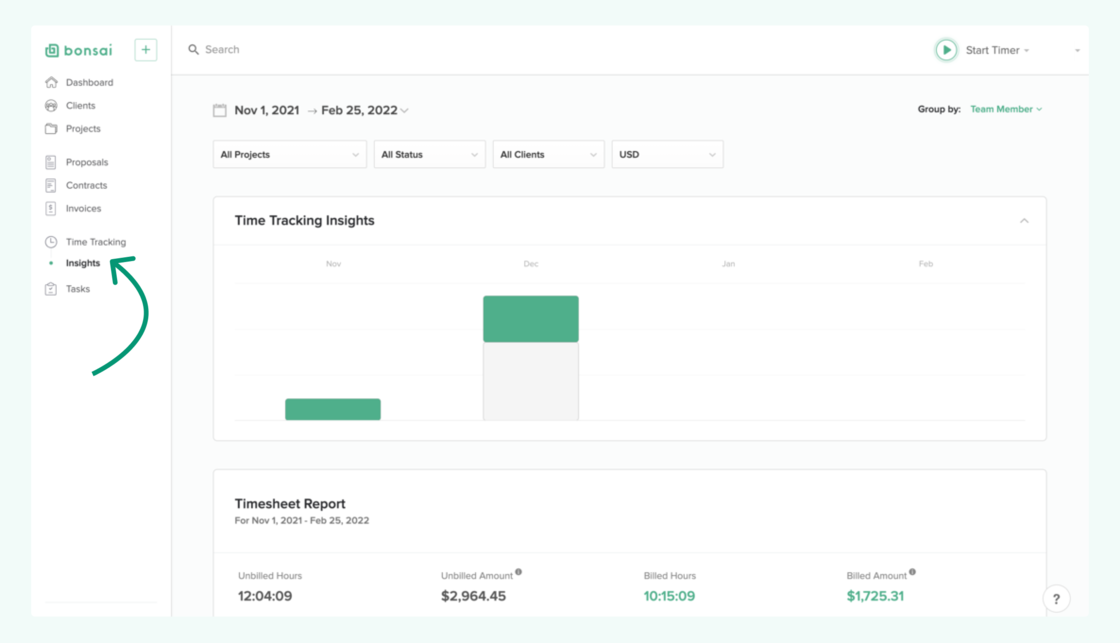The image size is (1120, 643).
Task: Click the Nov 1, 2021 start date
Action: [x=267, y=110]
